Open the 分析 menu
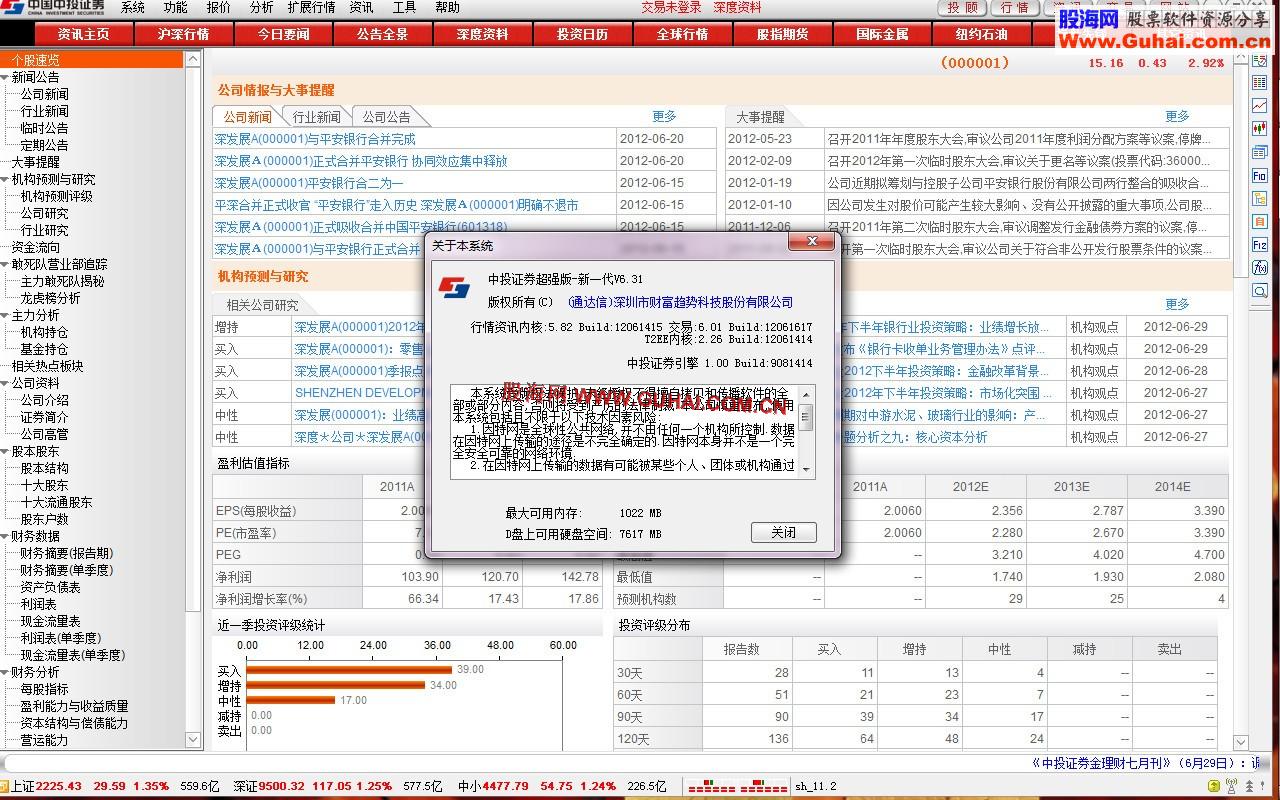1280x800 pixels. 262,8
